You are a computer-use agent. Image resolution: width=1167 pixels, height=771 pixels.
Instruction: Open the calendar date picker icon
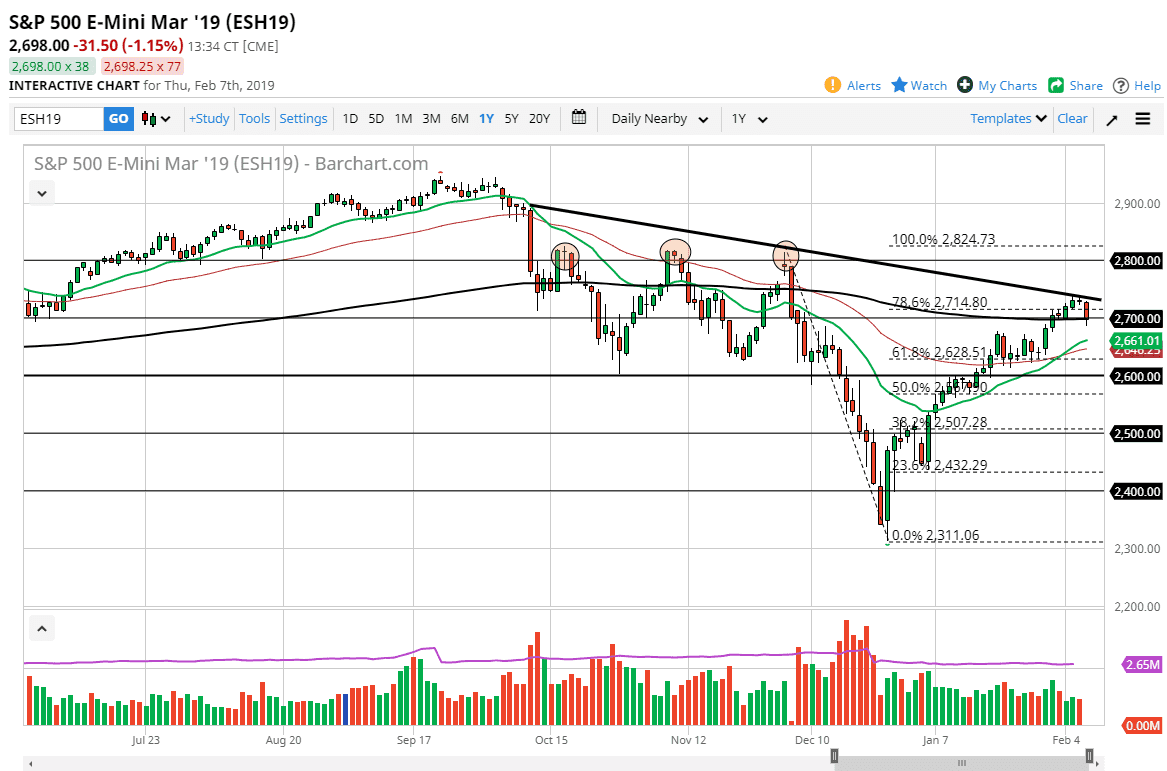[578, 118]
